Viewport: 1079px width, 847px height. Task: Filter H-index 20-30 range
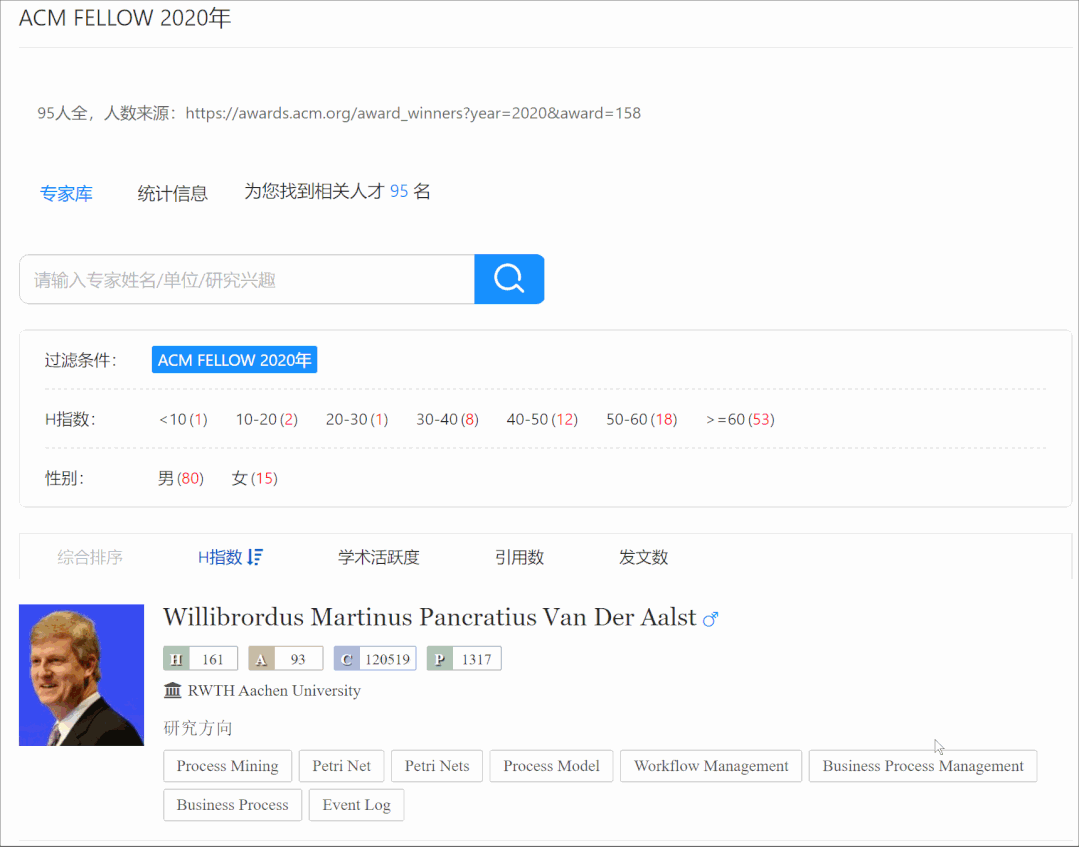(x=357, y=419)
